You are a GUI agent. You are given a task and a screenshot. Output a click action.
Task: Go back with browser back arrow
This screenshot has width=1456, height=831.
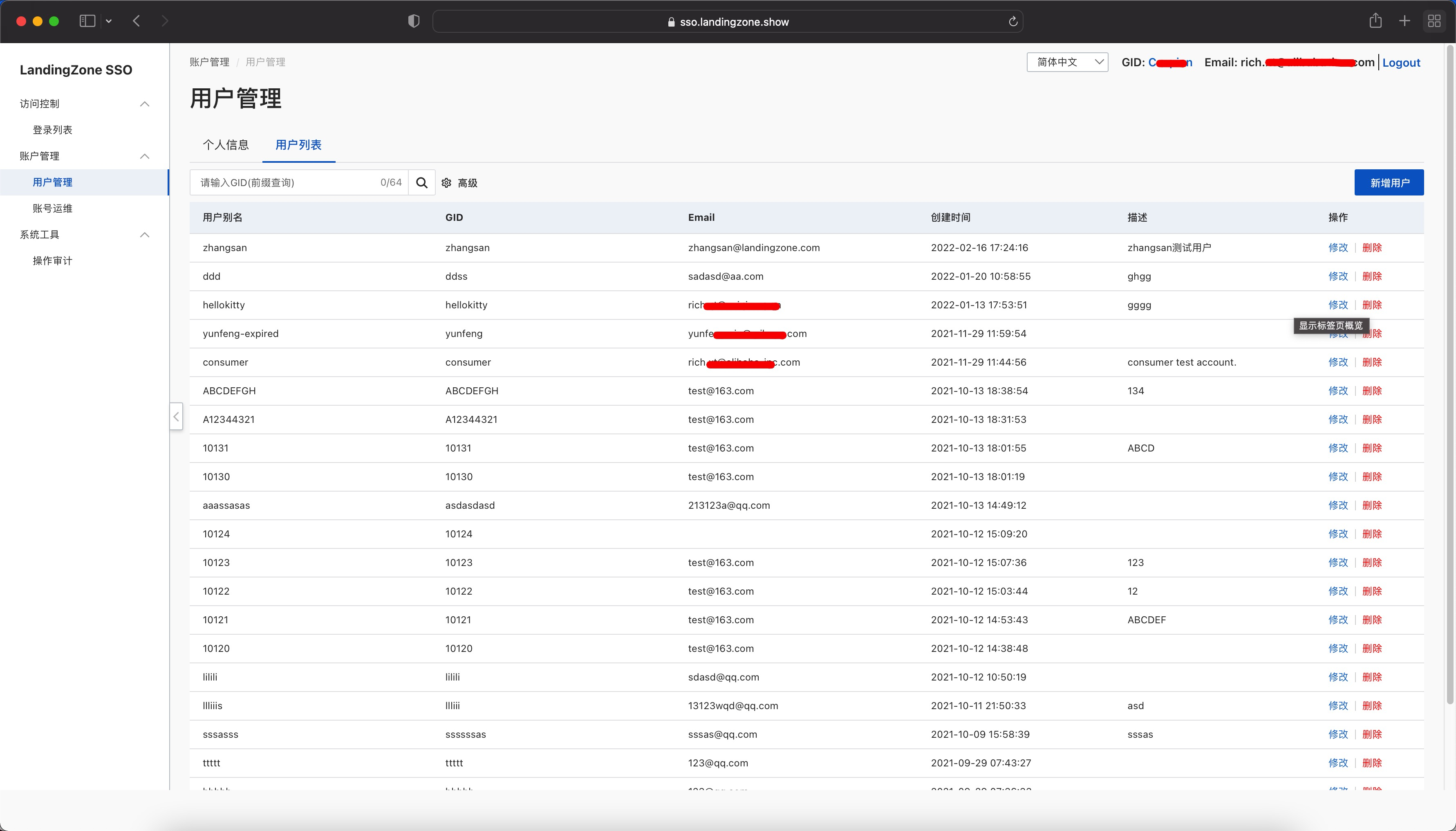click(136, 21)
